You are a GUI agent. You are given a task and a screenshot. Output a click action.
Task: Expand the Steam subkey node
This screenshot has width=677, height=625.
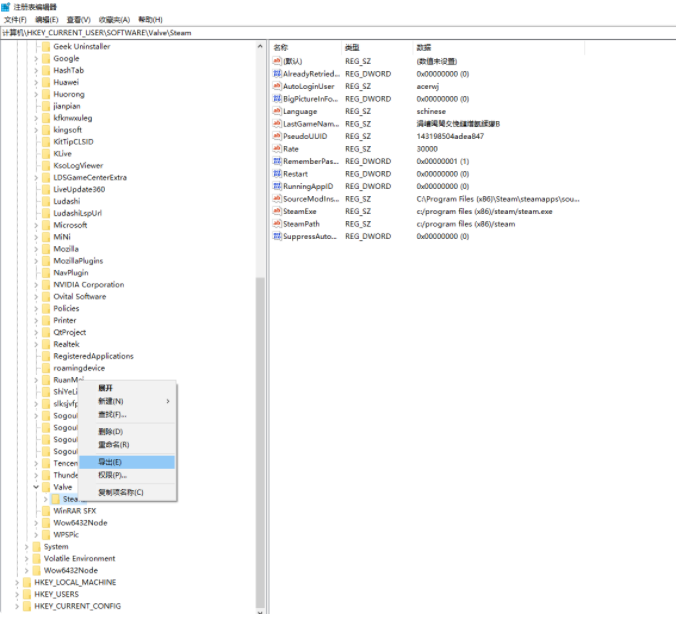tap(46, 499)
